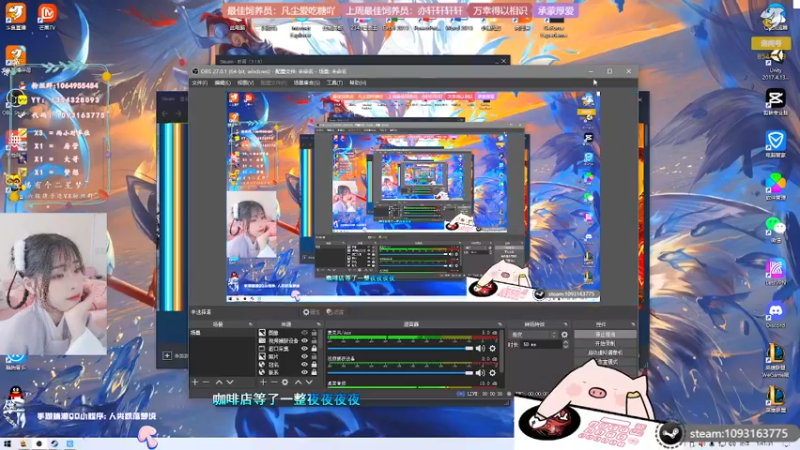Open the 芒果TV desktop shortcut
The image size is (800, 450).
pyautogui.click(x=47, y=16)
